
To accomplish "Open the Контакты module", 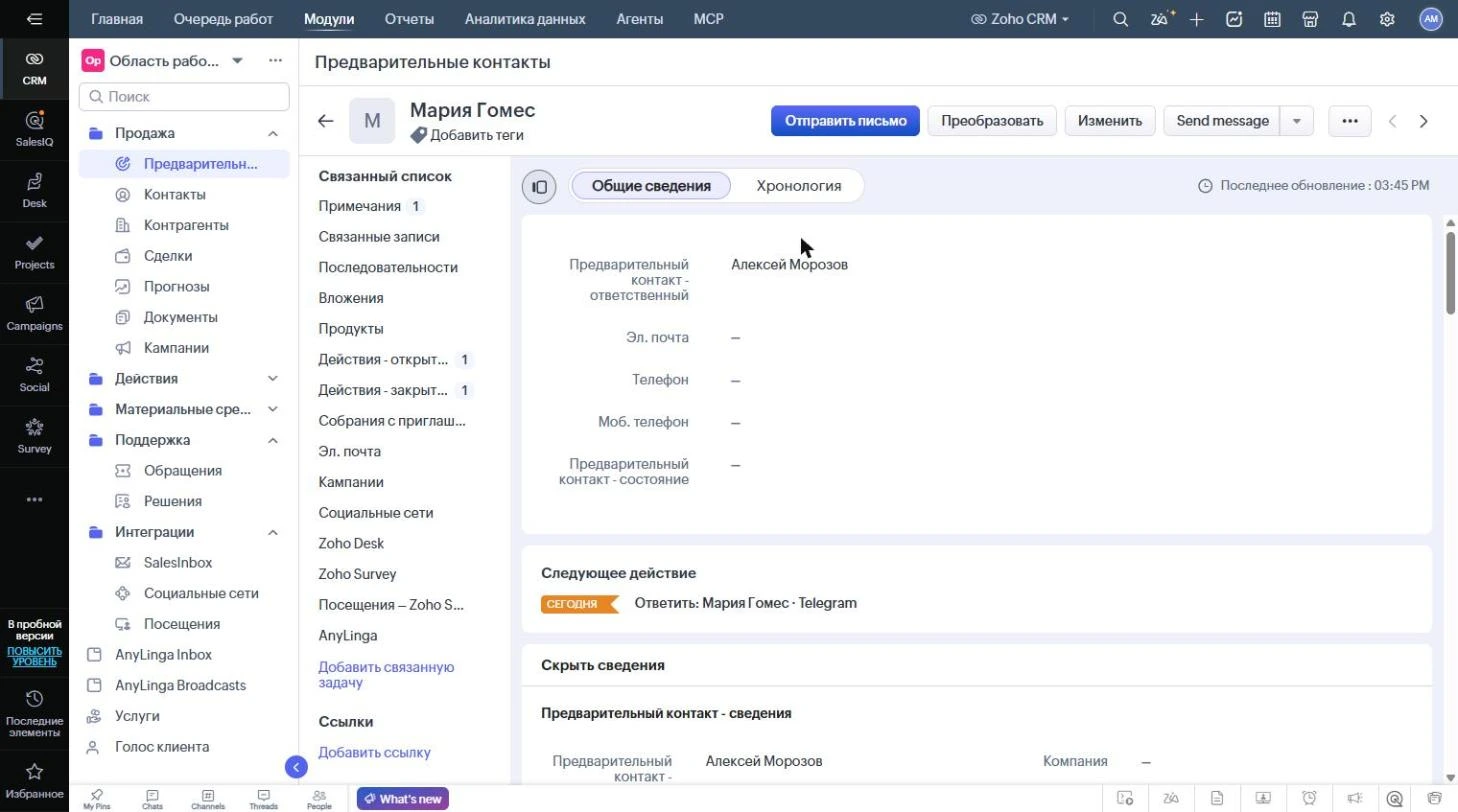I will point(175,194).
